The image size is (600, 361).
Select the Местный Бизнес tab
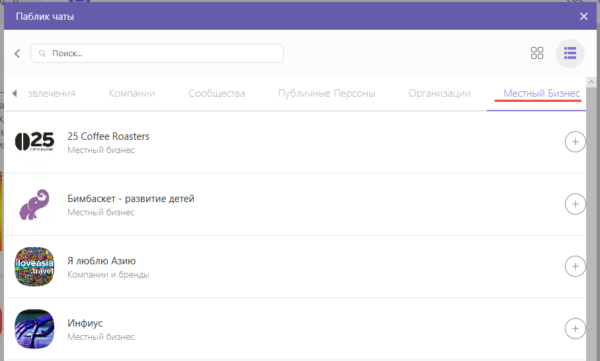(x=541, y=93)
